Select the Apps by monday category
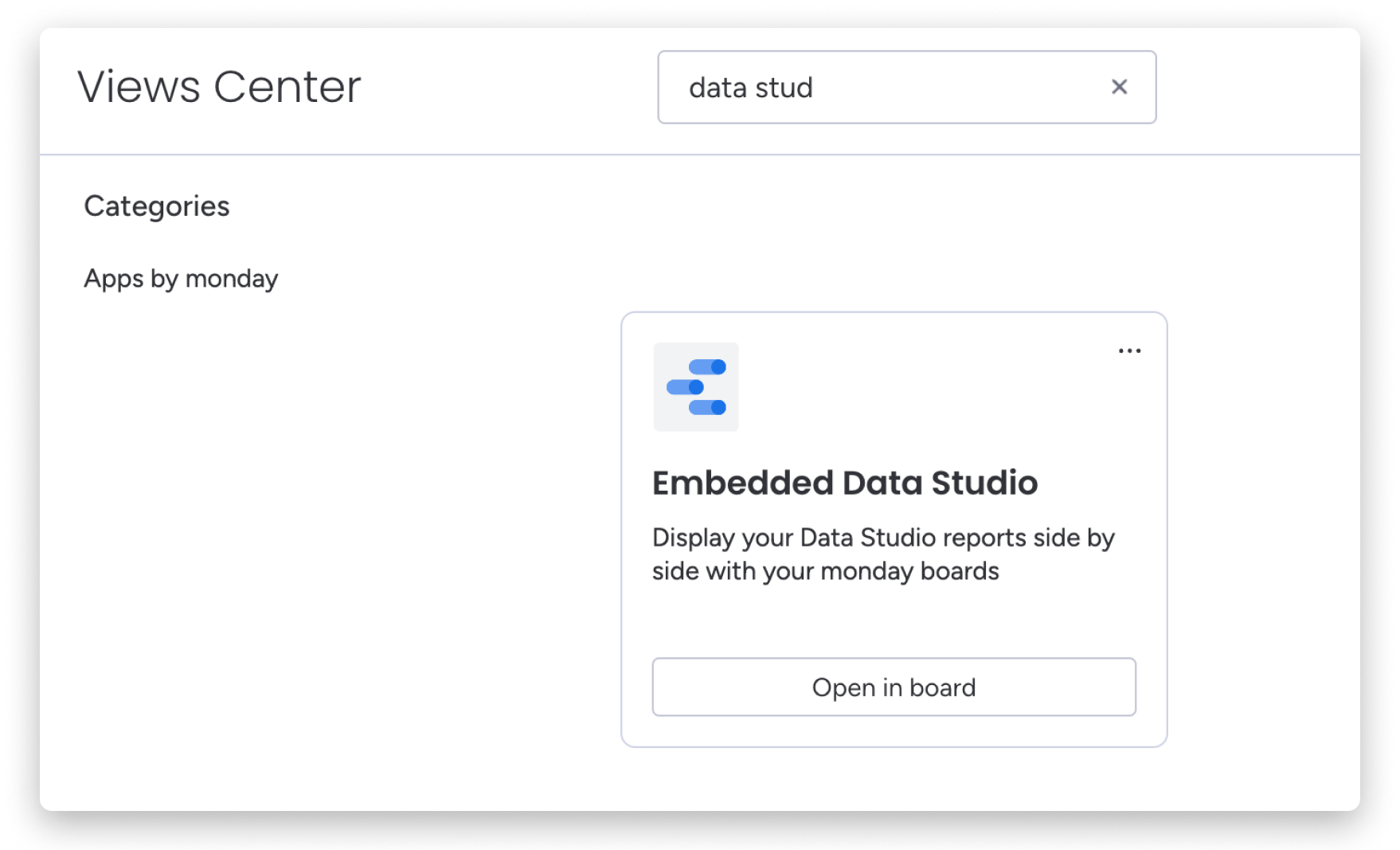The image size is (1400, 850). pyautogui.click(x=181, y=279)
